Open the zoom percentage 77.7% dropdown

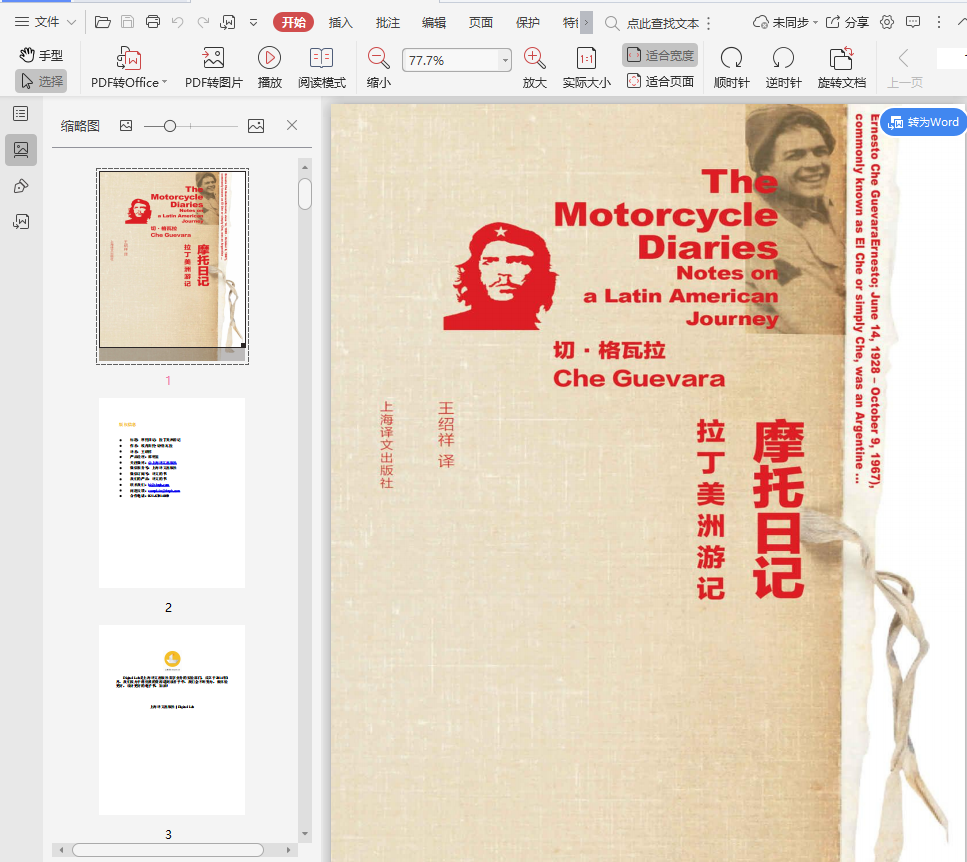coord(504,61)
